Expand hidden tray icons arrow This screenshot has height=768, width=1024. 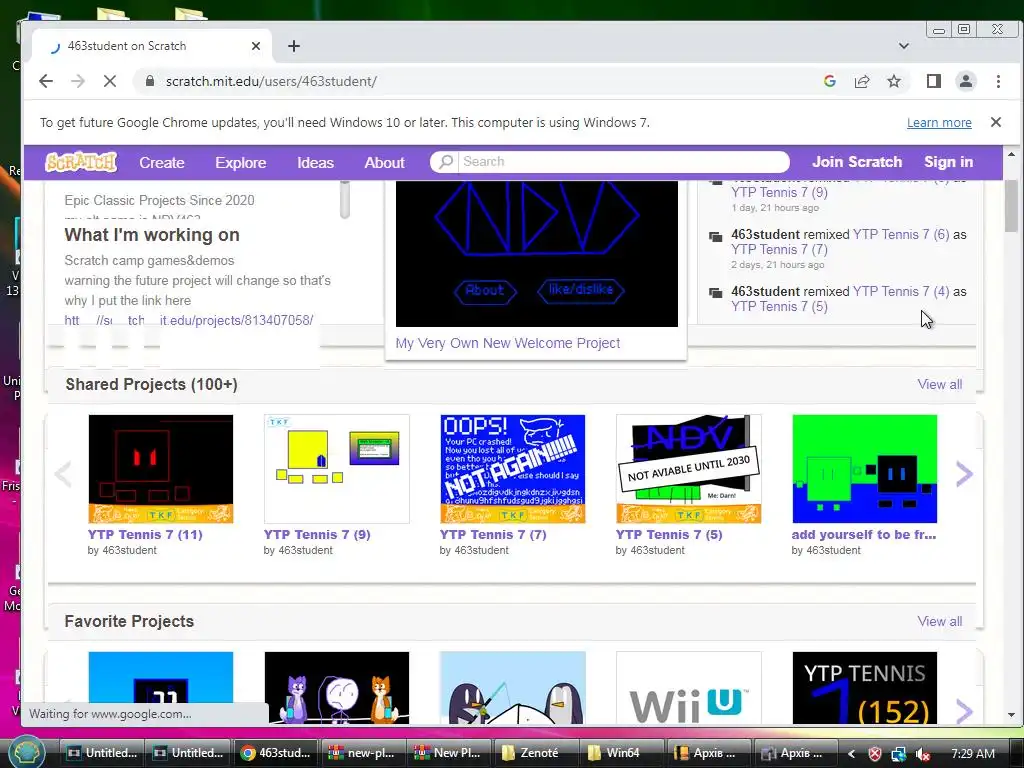pyautogui.click(x=852, y=754)
